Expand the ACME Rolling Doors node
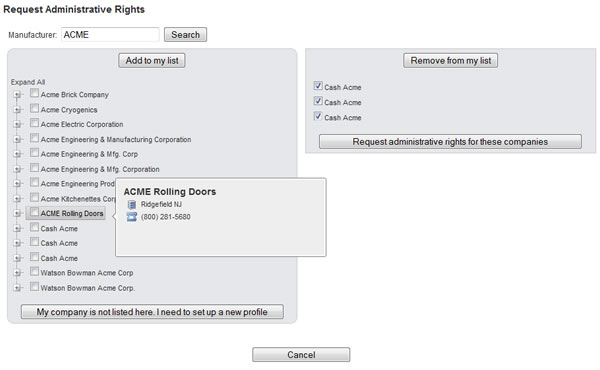 click(x=17, y=214)
